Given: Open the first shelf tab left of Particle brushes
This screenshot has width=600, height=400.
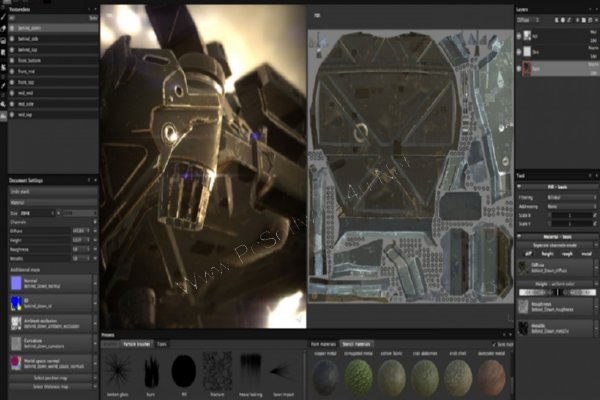Looking at the screenshot, I should (111, 344).
